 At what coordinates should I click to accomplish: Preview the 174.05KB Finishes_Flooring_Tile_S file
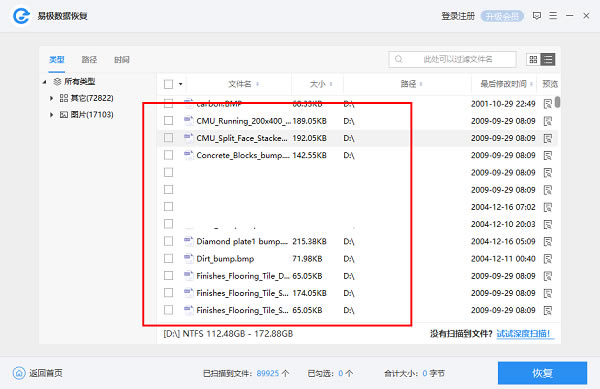[x=548, y=293]
